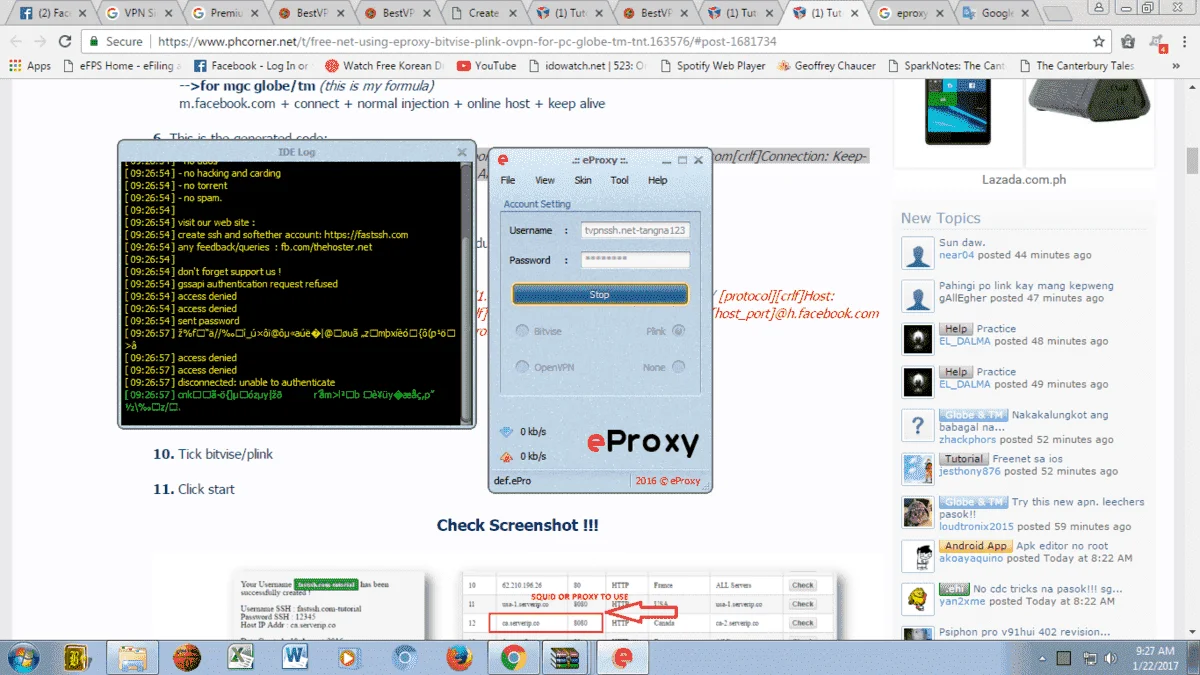Open the YouTube bookmark
The width and height of the screenshot is (1200, 675).
(x=486, y=66)
